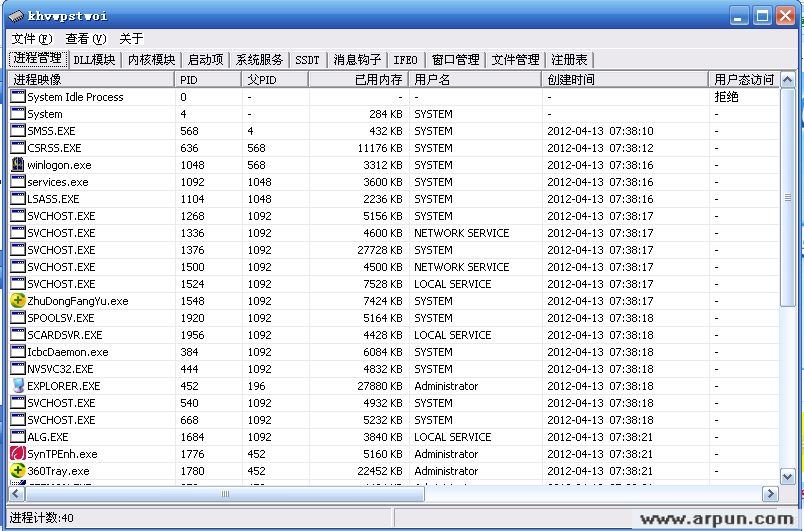Click icon of SVCHOST.EXE with PID 1268
The height and width of the screenshot is (531, 804).
18,215
